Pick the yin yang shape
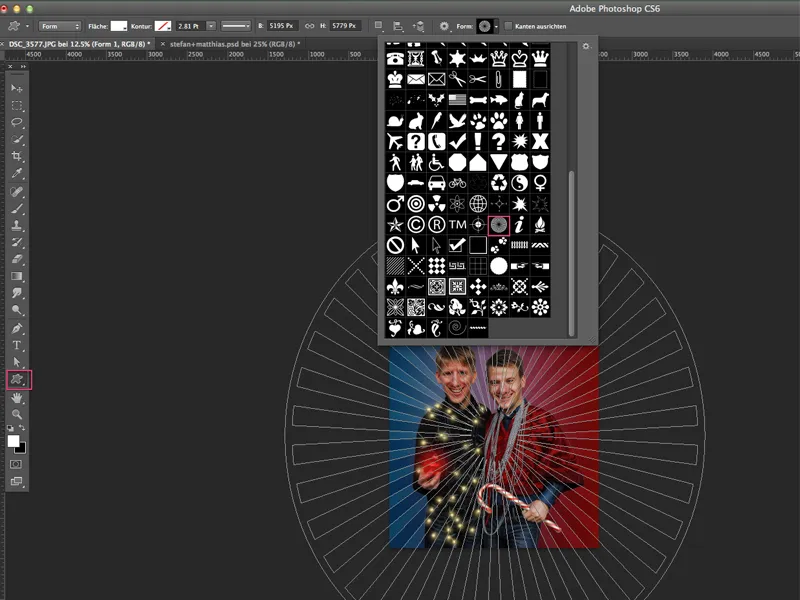 coord(519,183)
